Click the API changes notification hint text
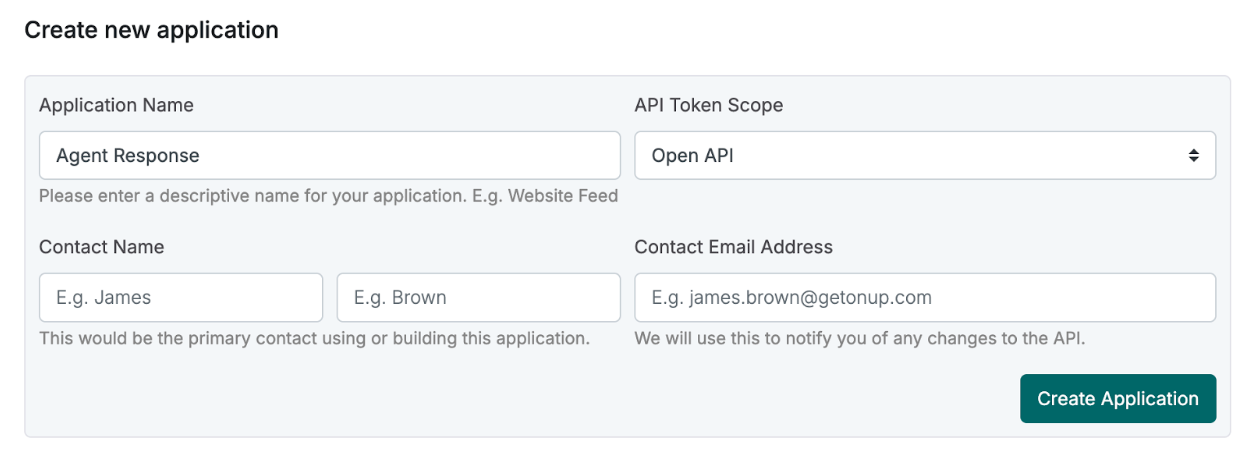1254x456 pixels. click(859, 338)
